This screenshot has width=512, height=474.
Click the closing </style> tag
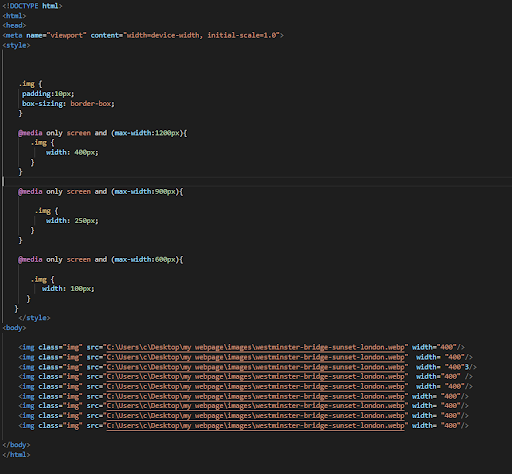34,318
